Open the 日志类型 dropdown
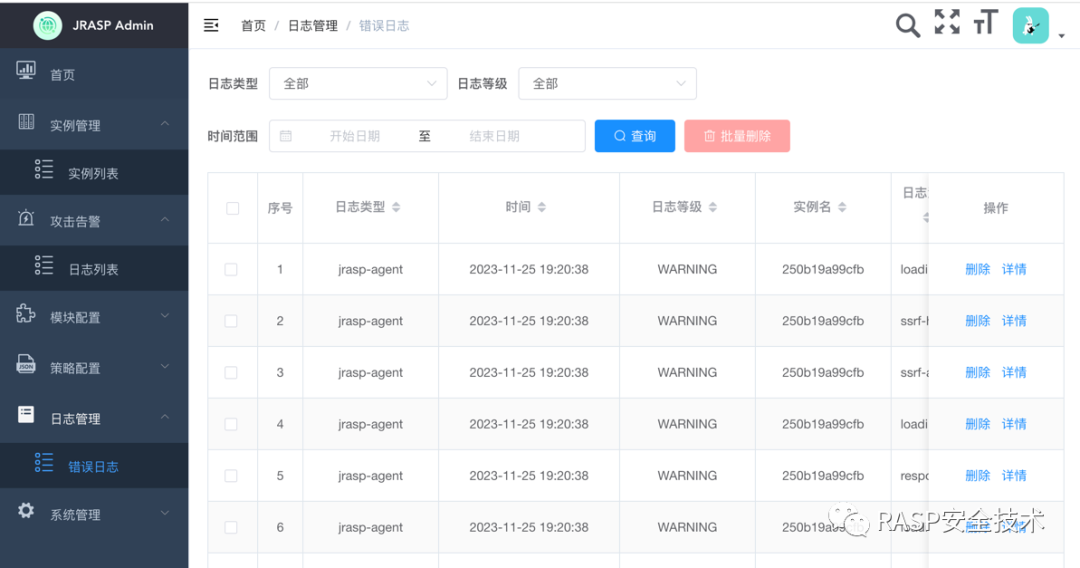 pos(358,83)
